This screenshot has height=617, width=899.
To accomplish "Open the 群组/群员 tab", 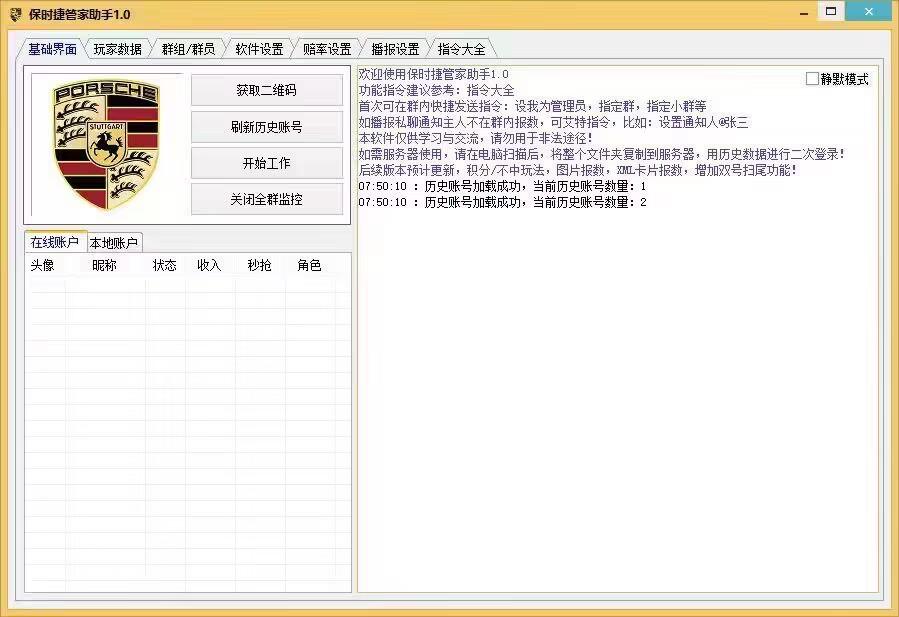I will coord(188,49).
